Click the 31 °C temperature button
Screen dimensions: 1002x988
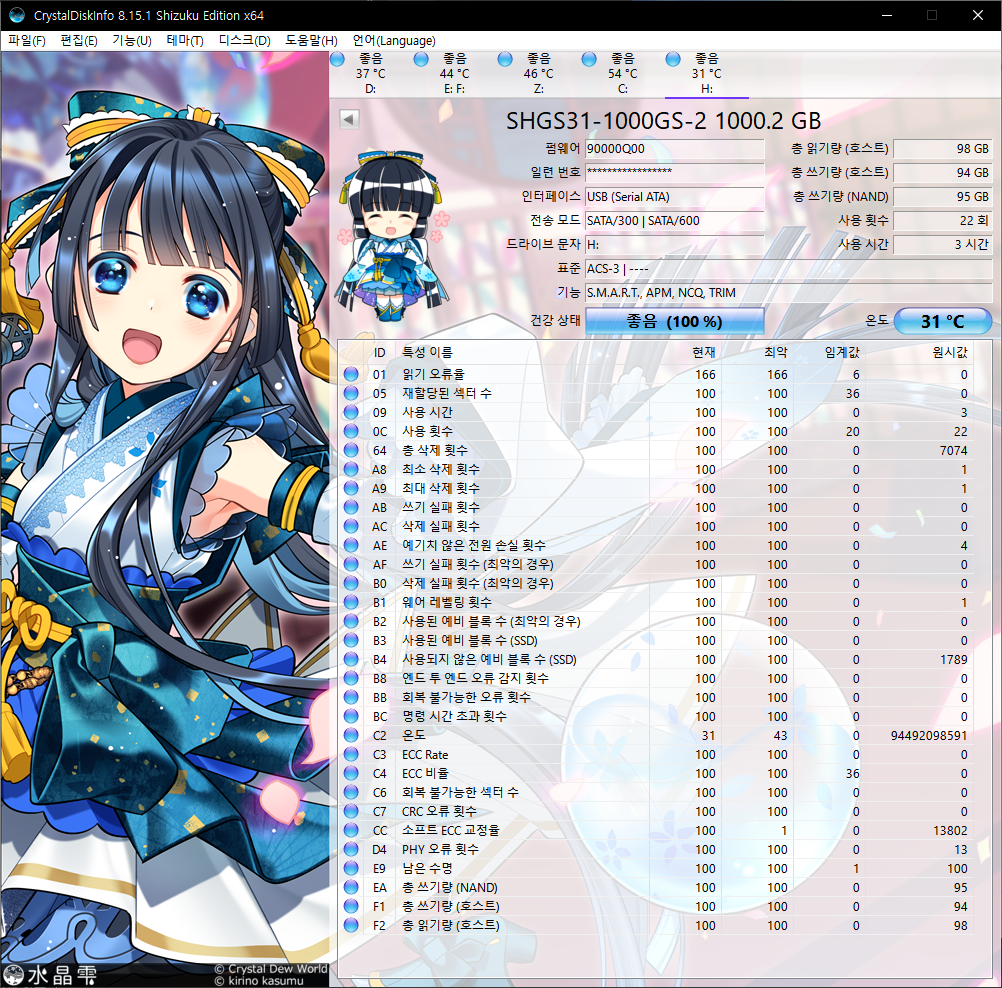tap(943, 321)
